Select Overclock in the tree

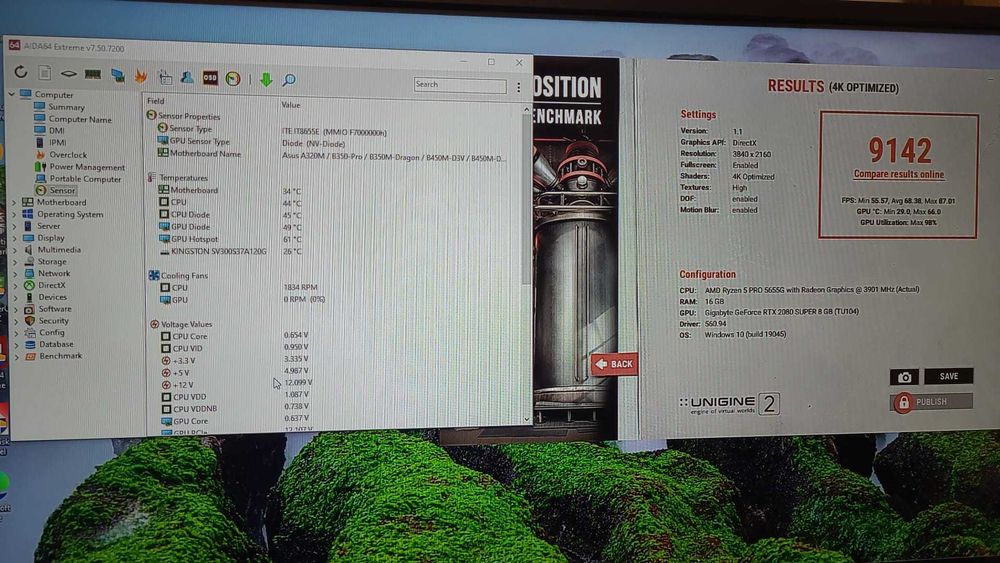tap(68, 154)
